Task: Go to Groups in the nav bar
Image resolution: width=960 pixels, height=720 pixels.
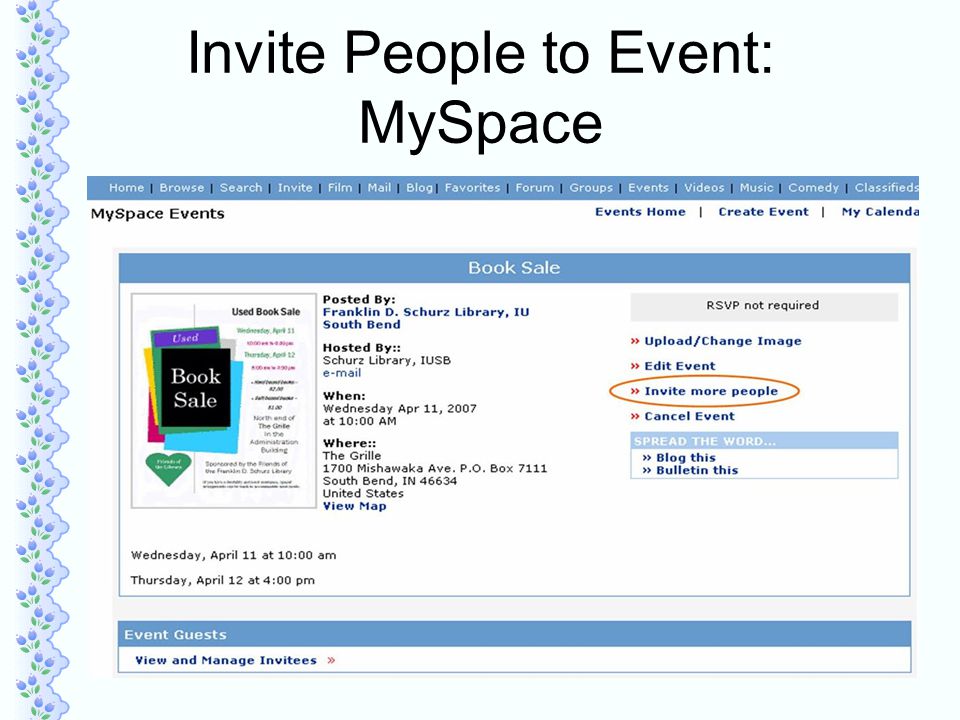Action: 591,187
